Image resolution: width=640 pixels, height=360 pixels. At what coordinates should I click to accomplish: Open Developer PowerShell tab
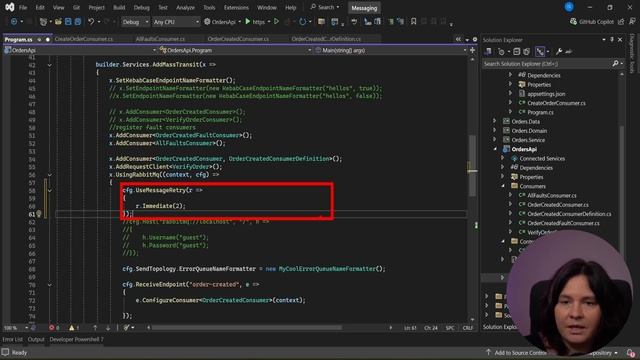(76, 340)
